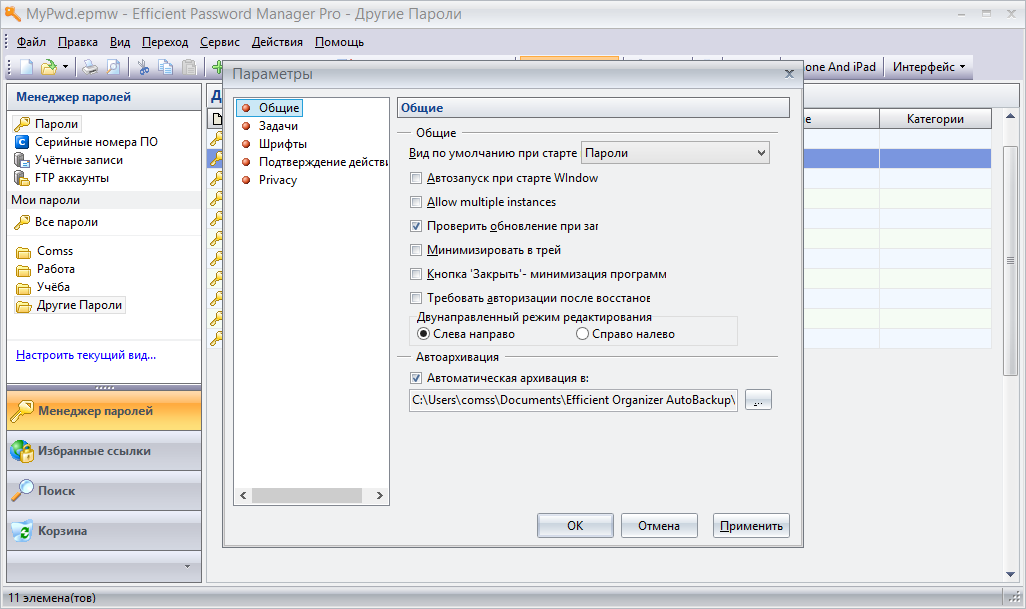The height and width of the screenshot is (609, 1026).
Task: Uncheck Проверить обновление при запуске
Action: [x=416, y=226]
